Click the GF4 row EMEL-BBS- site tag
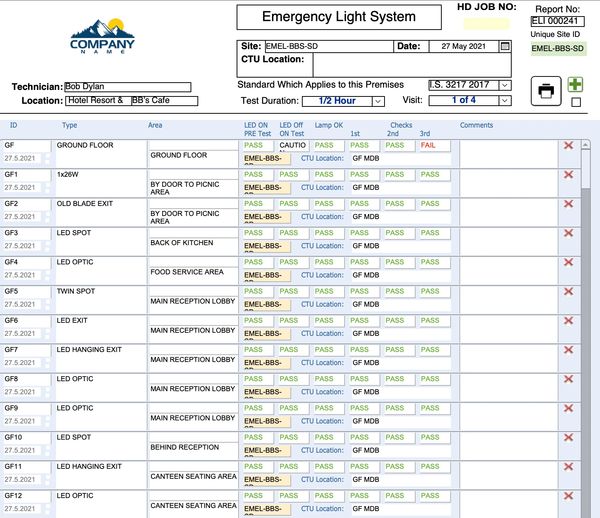 click(x=267, y=275)
